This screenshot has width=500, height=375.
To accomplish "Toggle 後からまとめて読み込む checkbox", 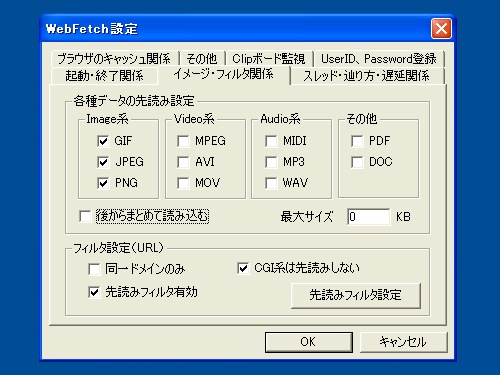I will pos(85,216).
